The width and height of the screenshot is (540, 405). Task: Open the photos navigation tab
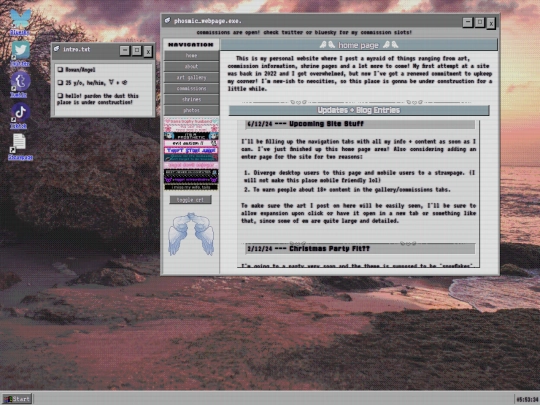click(191, 110)
